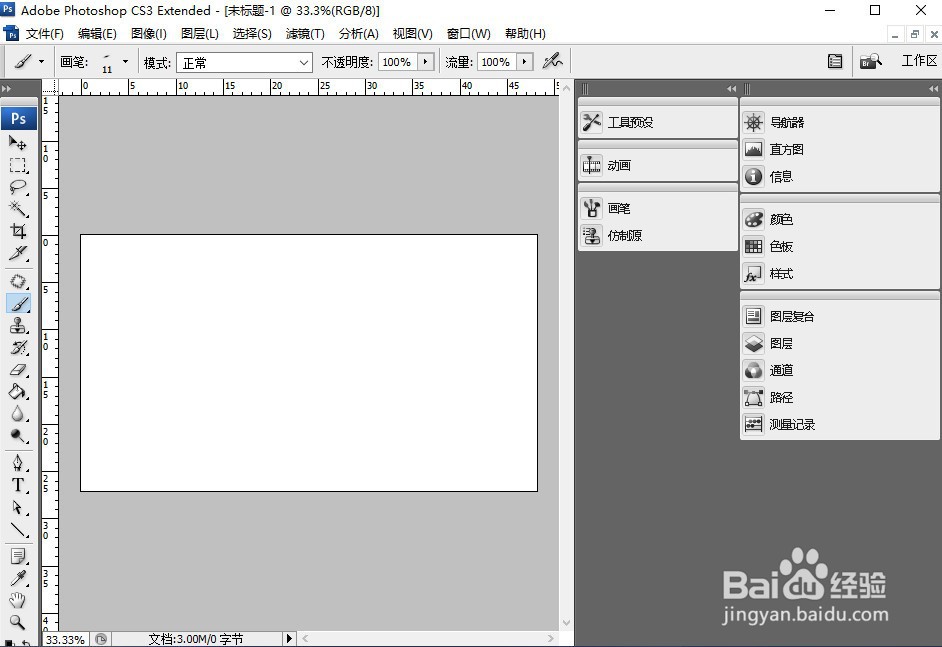This screenshot has height=647, width=942.
Task: Select the Clone Stamp tool
Action: [18, 326]
